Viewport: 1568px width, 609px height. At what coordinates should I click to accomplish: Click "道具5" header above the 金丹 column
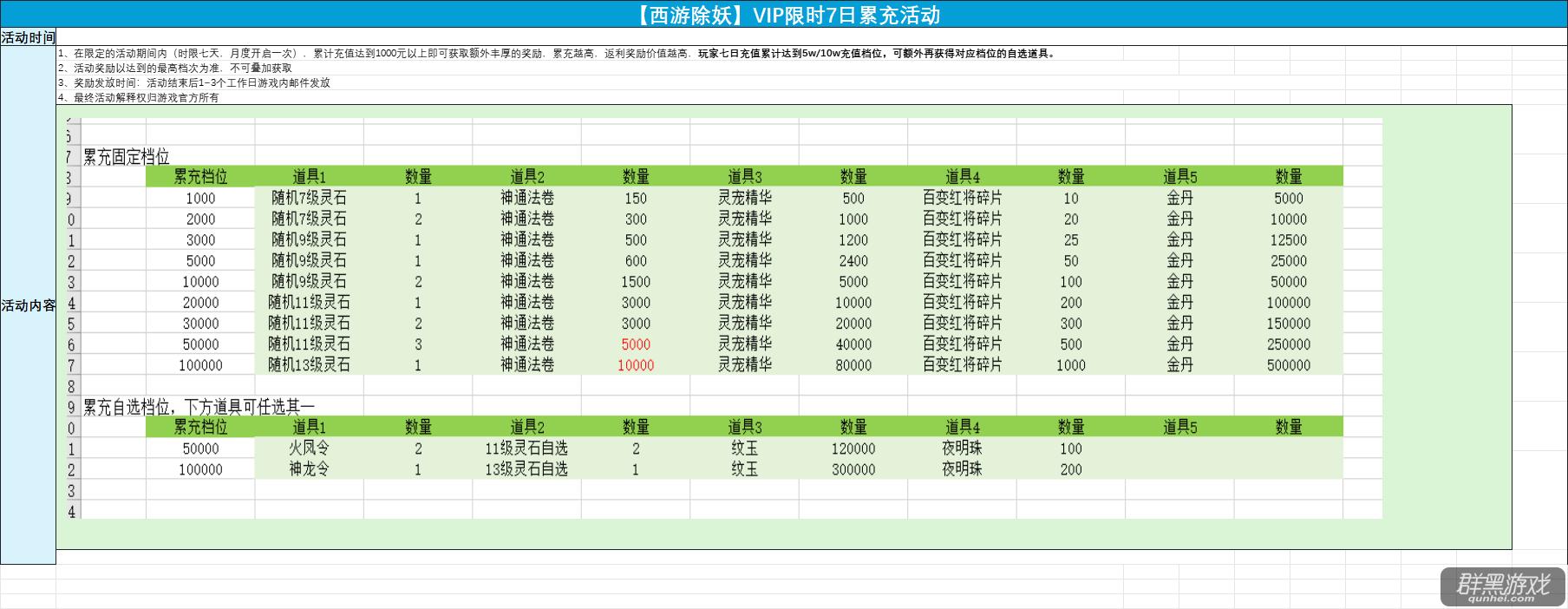1180,177
